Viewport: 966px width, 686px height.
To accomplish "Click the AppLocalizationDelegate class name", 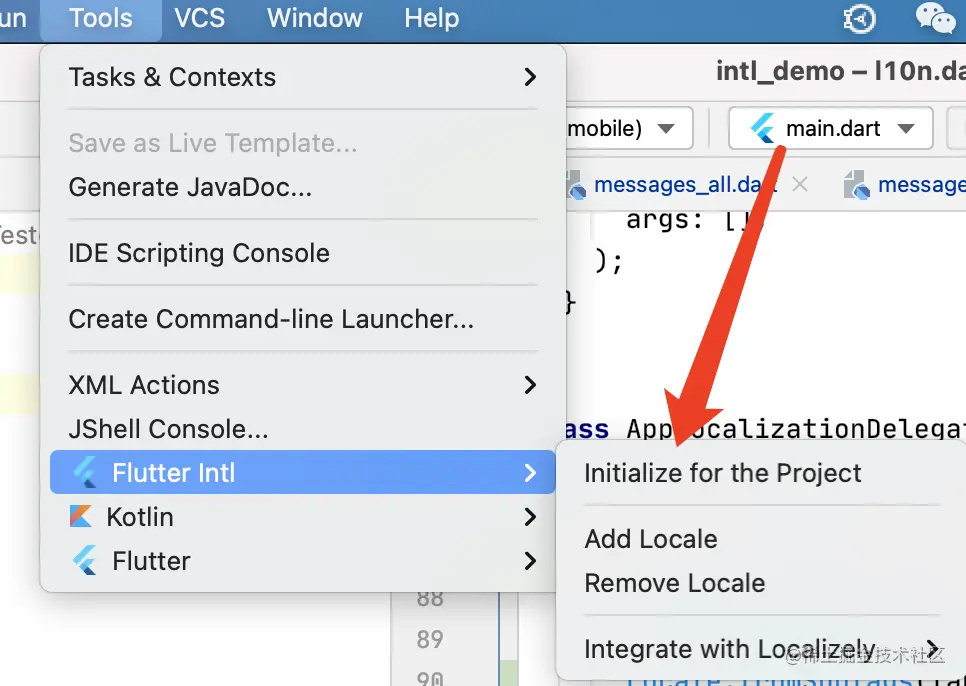I will pos(796,429).
